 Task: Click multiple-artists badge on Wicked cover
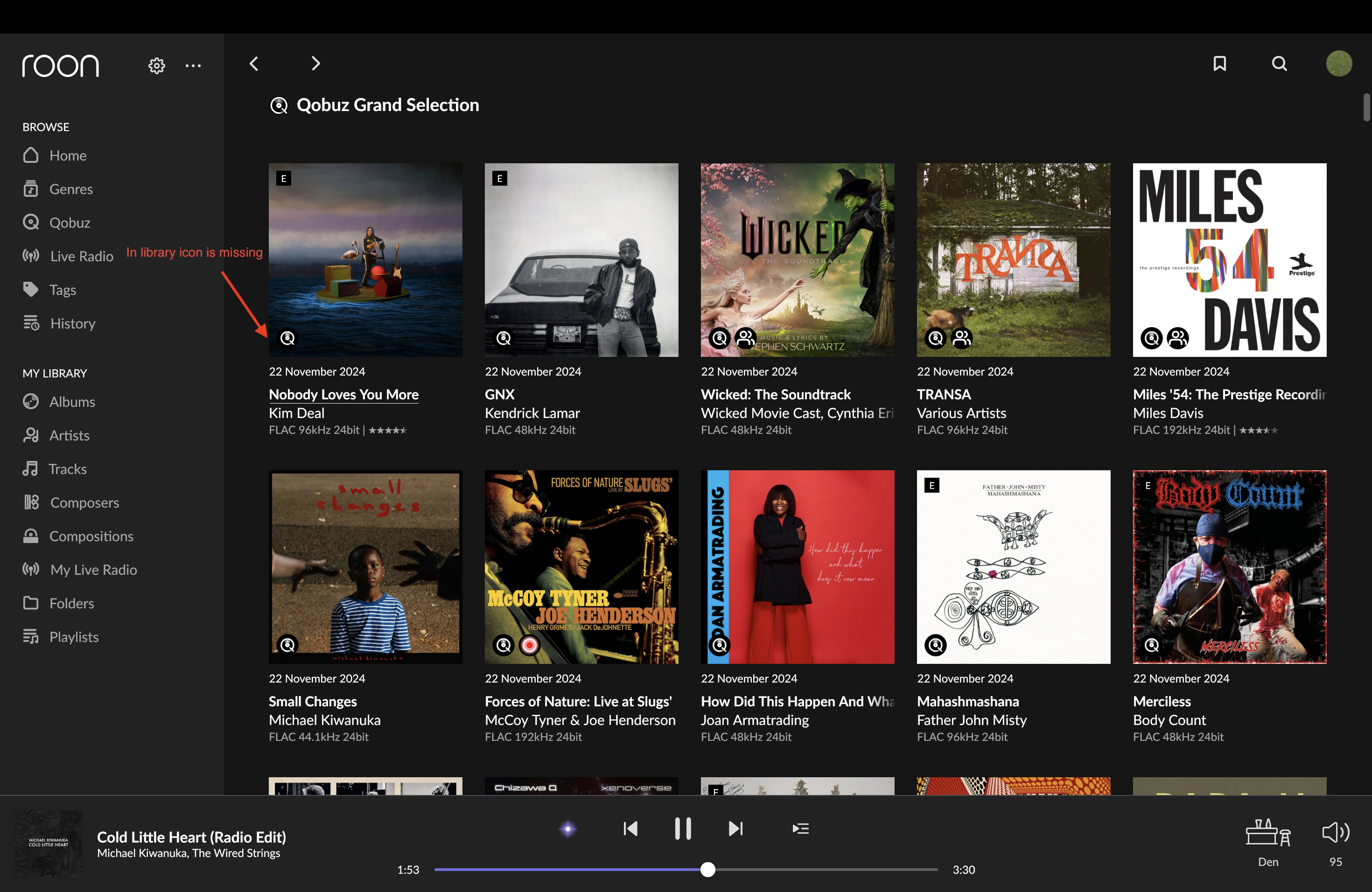(x=745, y=338)
